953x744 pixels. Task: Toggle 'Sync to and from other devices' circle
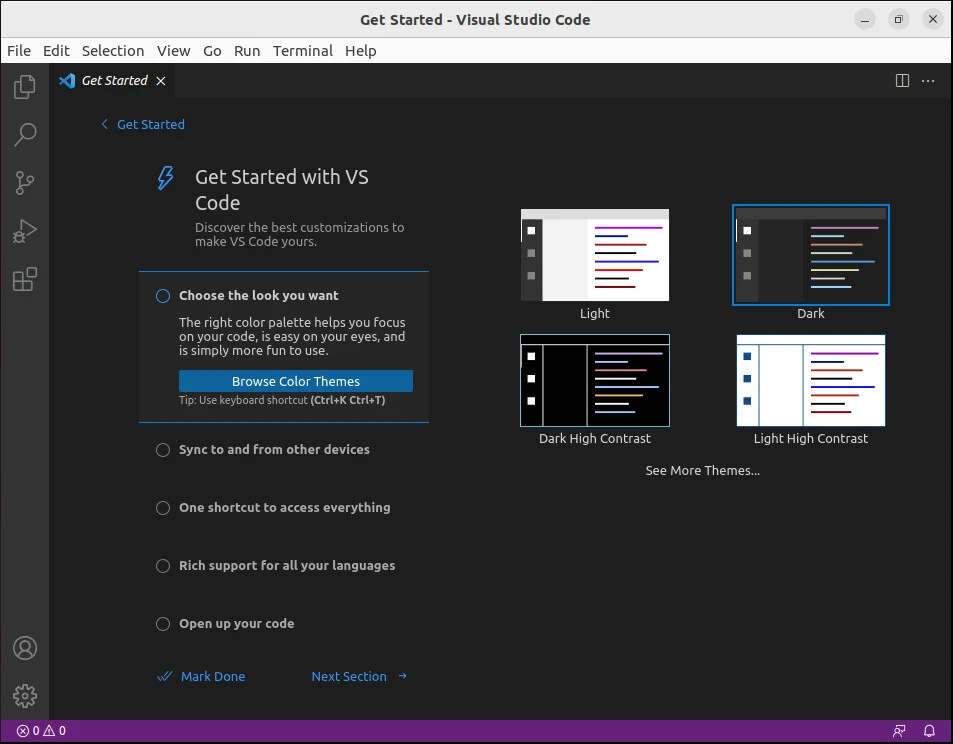[163, 450]
